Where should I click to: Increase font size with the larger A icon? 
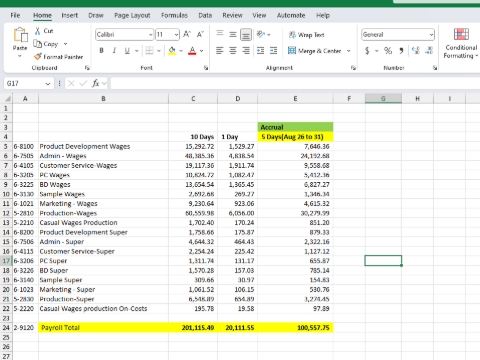click(187, 34)
